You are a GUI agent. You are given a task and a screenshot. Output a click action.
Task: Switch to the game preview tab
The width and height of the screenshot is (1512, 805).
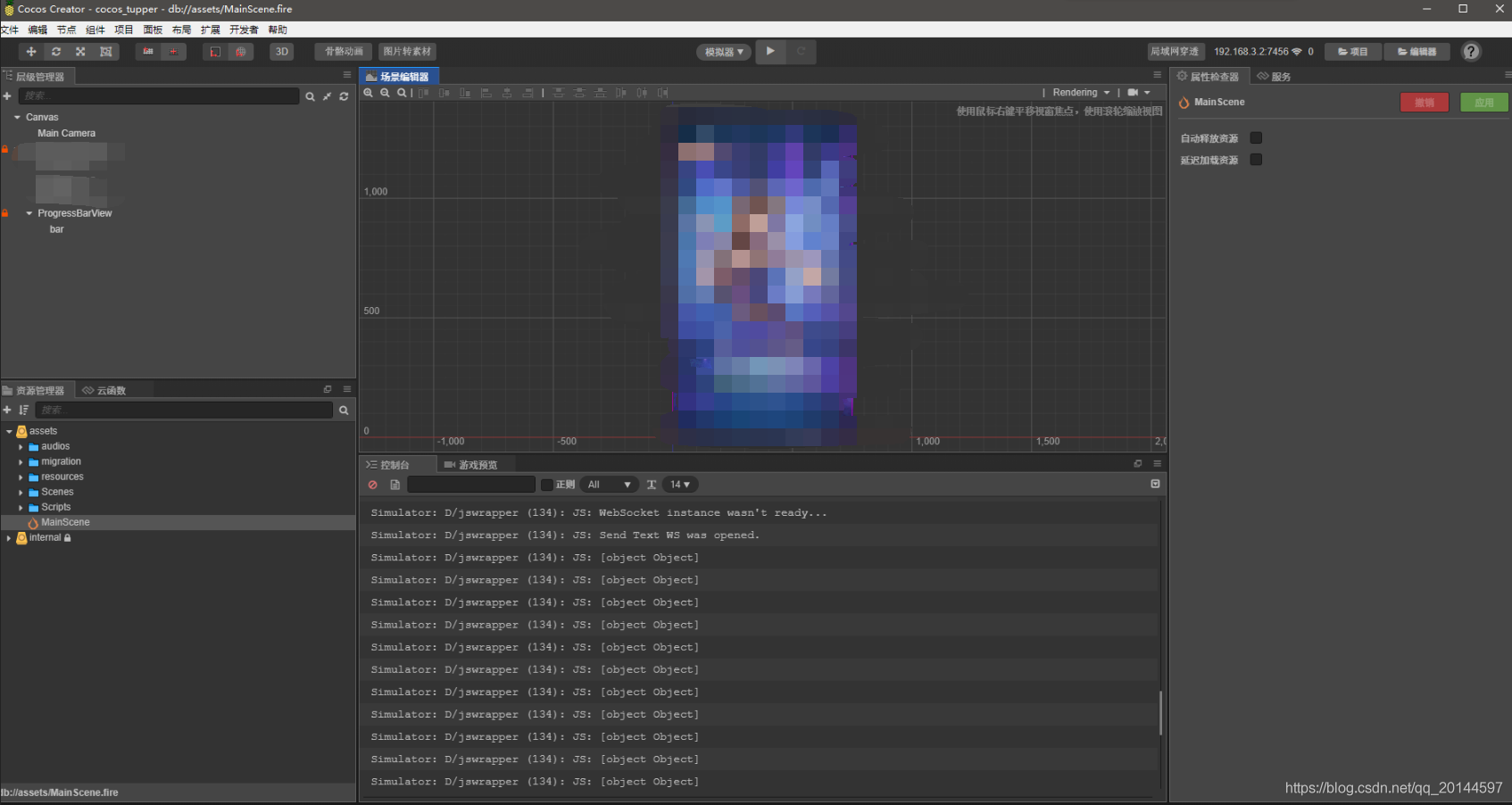coord(470,465)
